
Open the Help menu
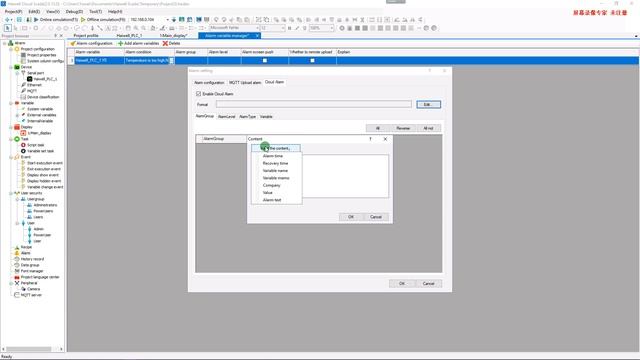pos(115,11)
